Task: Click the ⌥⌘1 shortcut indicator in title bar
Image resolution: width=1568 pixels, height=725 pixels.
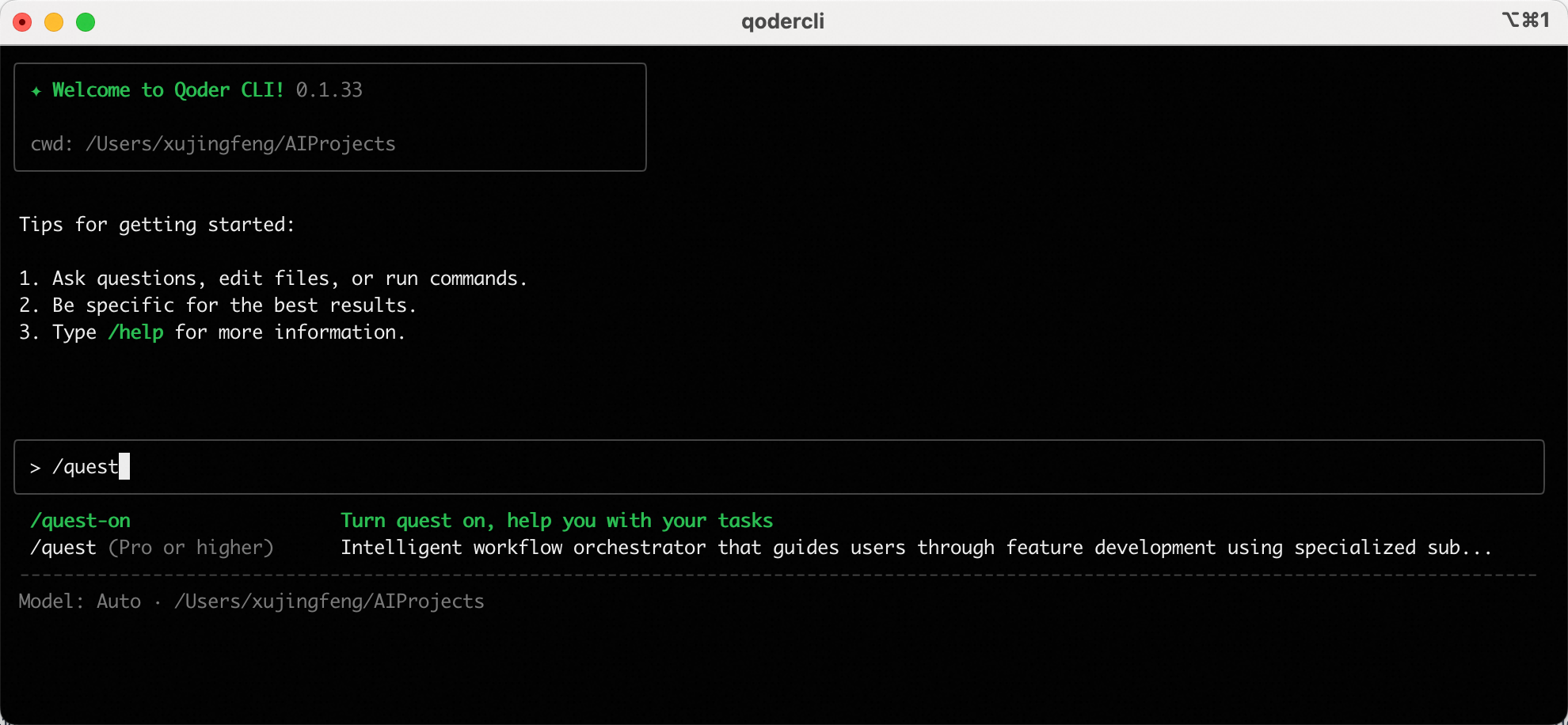Action: pos(1525,21)
